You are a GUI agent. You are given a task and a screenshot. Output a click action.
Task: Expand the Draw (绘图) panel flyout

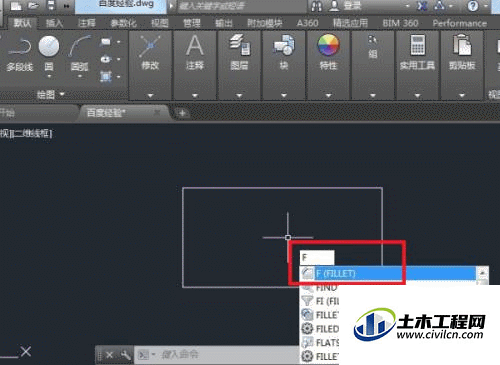pos(62,95)
